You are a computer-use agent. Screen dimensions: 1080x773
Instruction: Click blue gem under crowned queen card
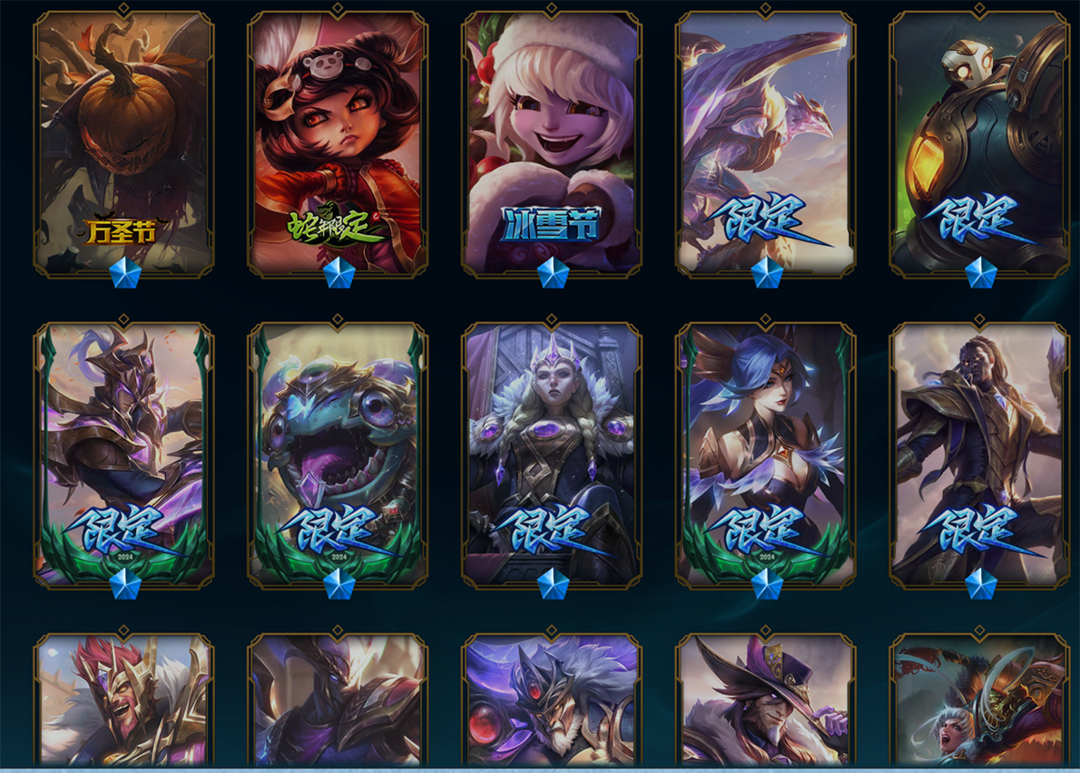pyautogui.click(x=553, y=584)
